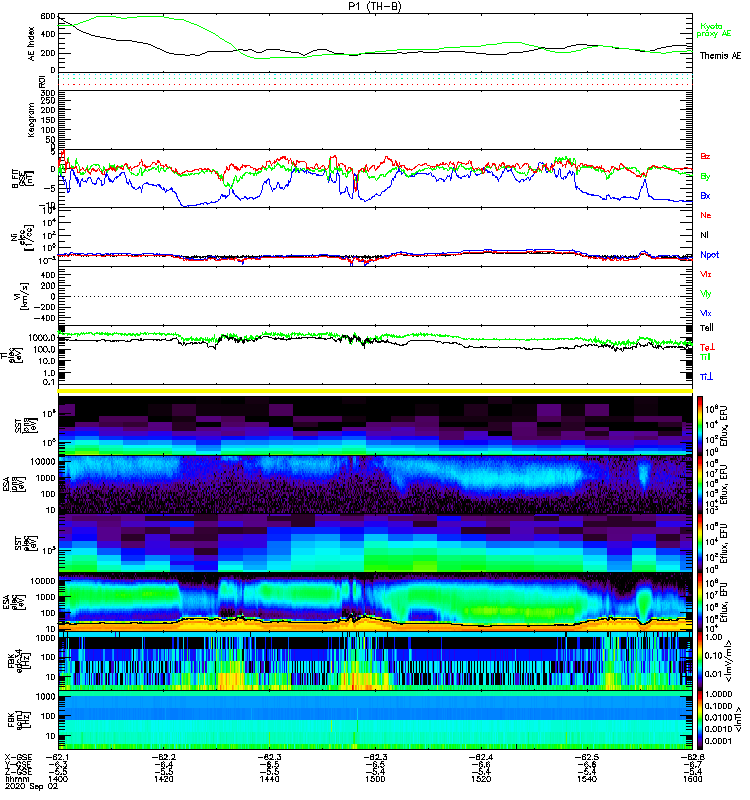This screenshot has width=750, height=800.
Task: Click the plot title P1 (TH-B)
Action: pos(375,6)
